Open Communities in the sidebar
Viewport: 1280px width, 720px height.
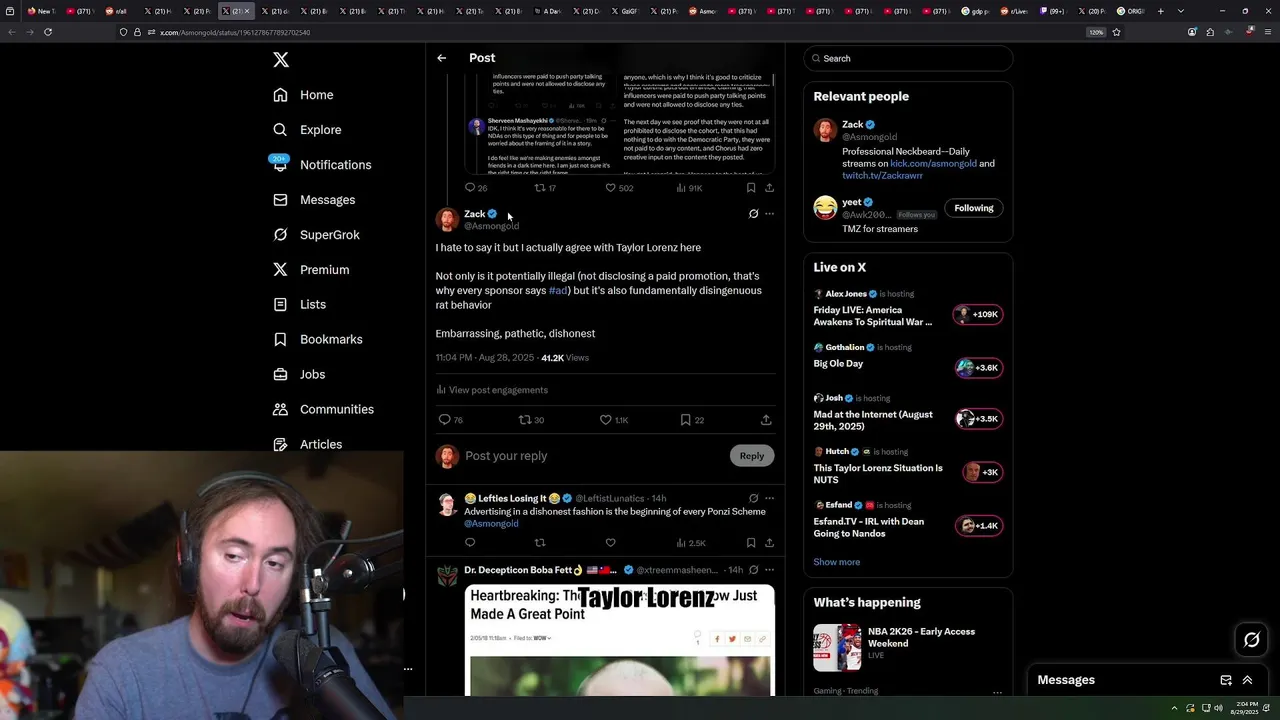(323, 410)
